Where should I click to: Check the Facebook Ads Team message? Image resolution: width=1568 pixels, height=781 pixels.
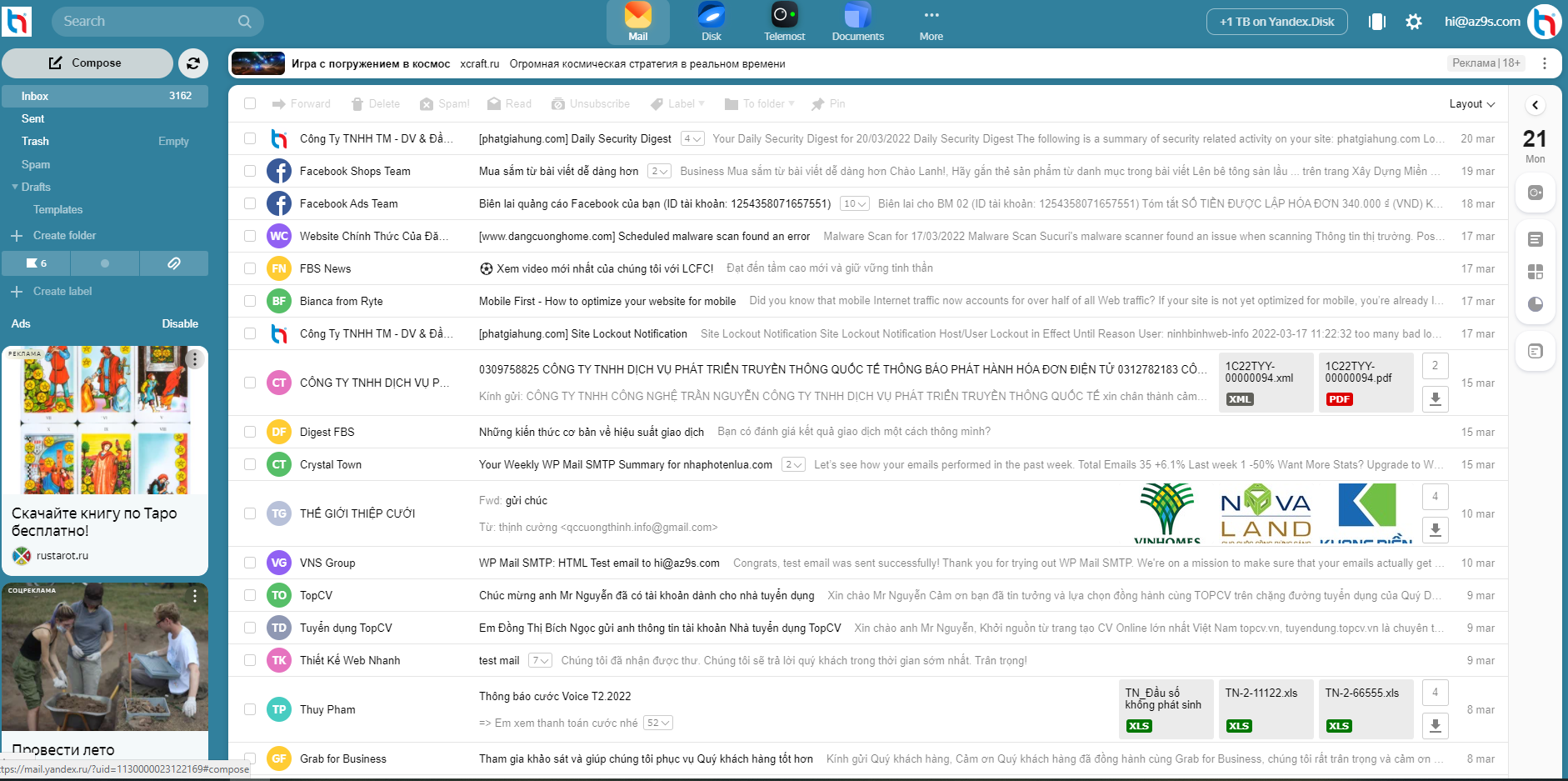pyautogui.click(x=249, y=203)
